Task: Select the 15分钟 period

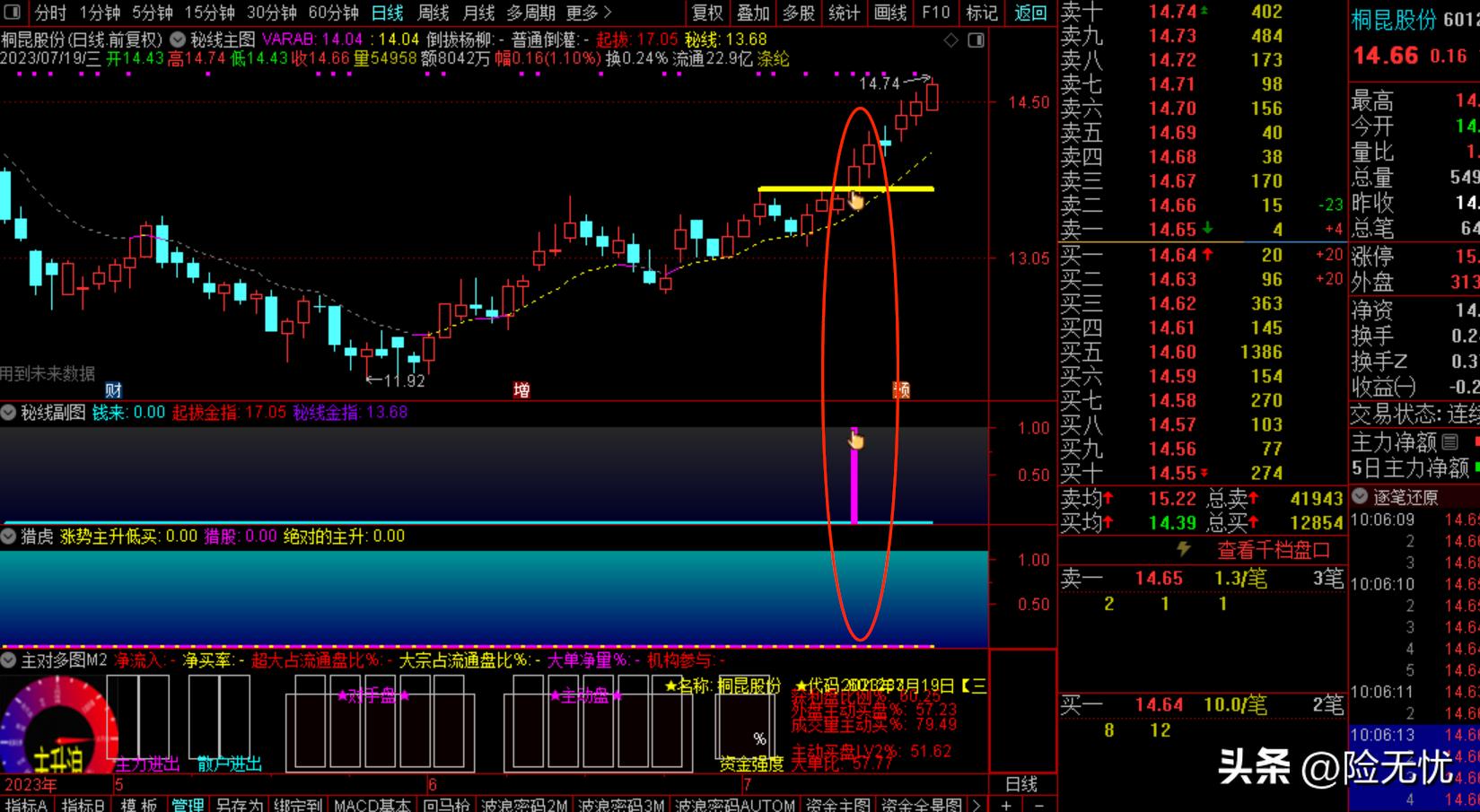Action: (209, 13)
